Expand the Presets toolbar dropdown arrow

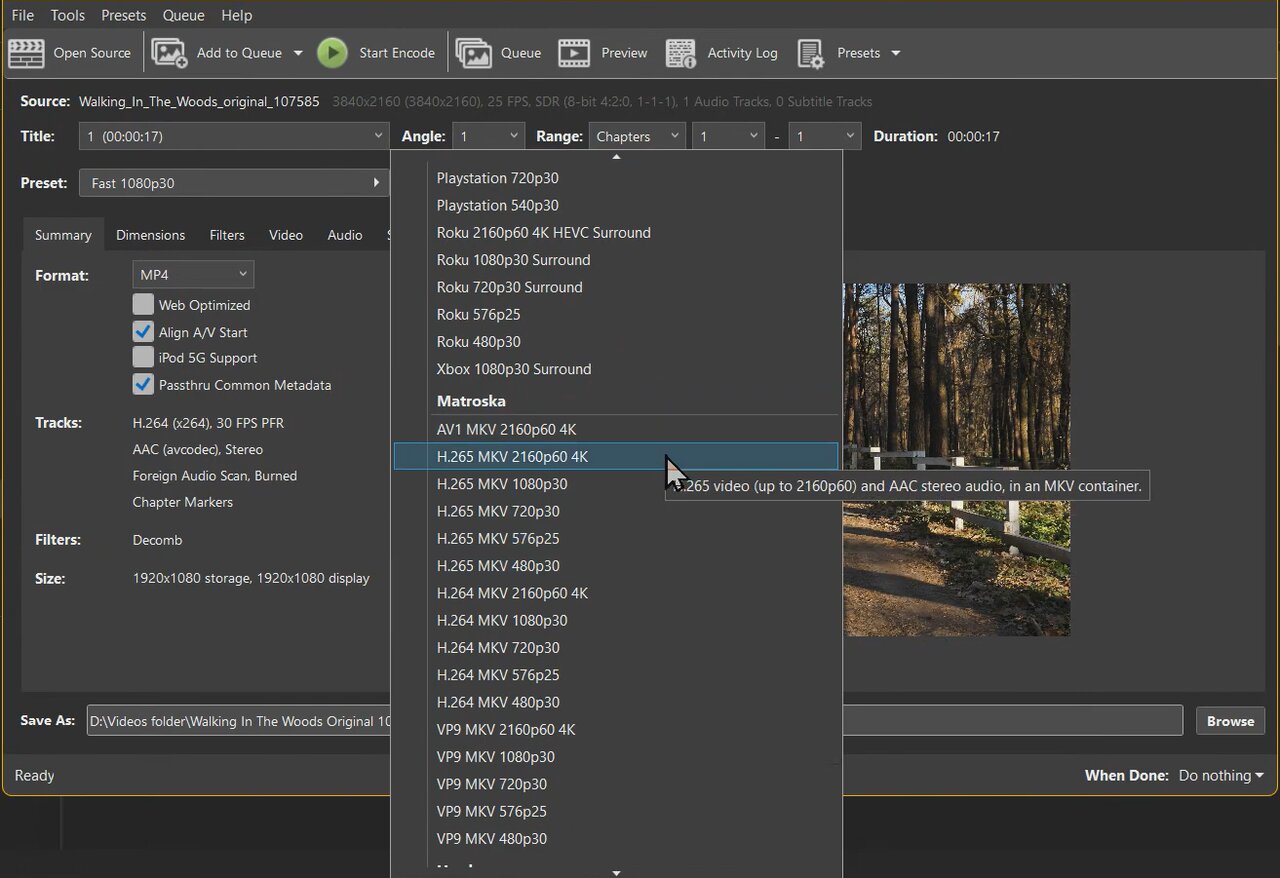click(895, 53)
